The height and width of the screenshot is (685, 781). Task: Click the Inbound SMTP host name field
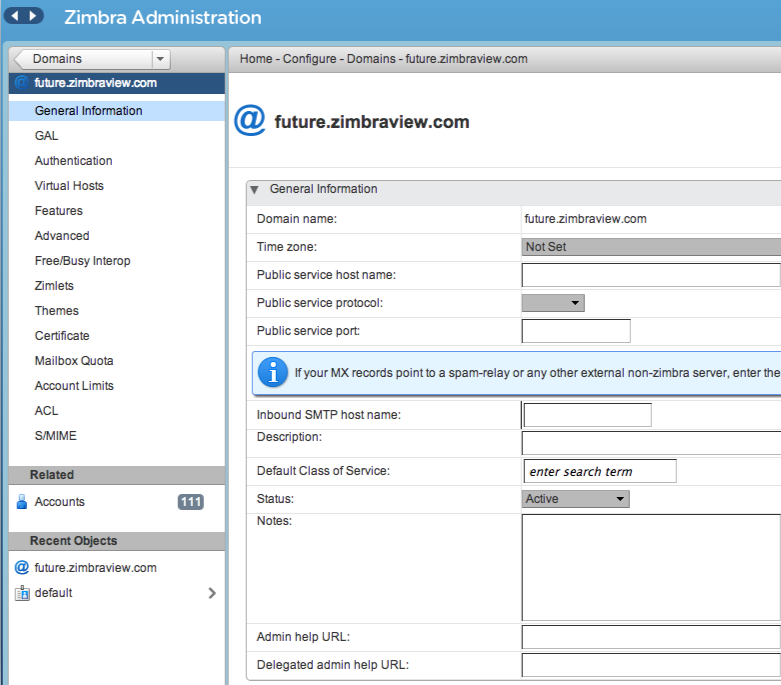point(588,415)
